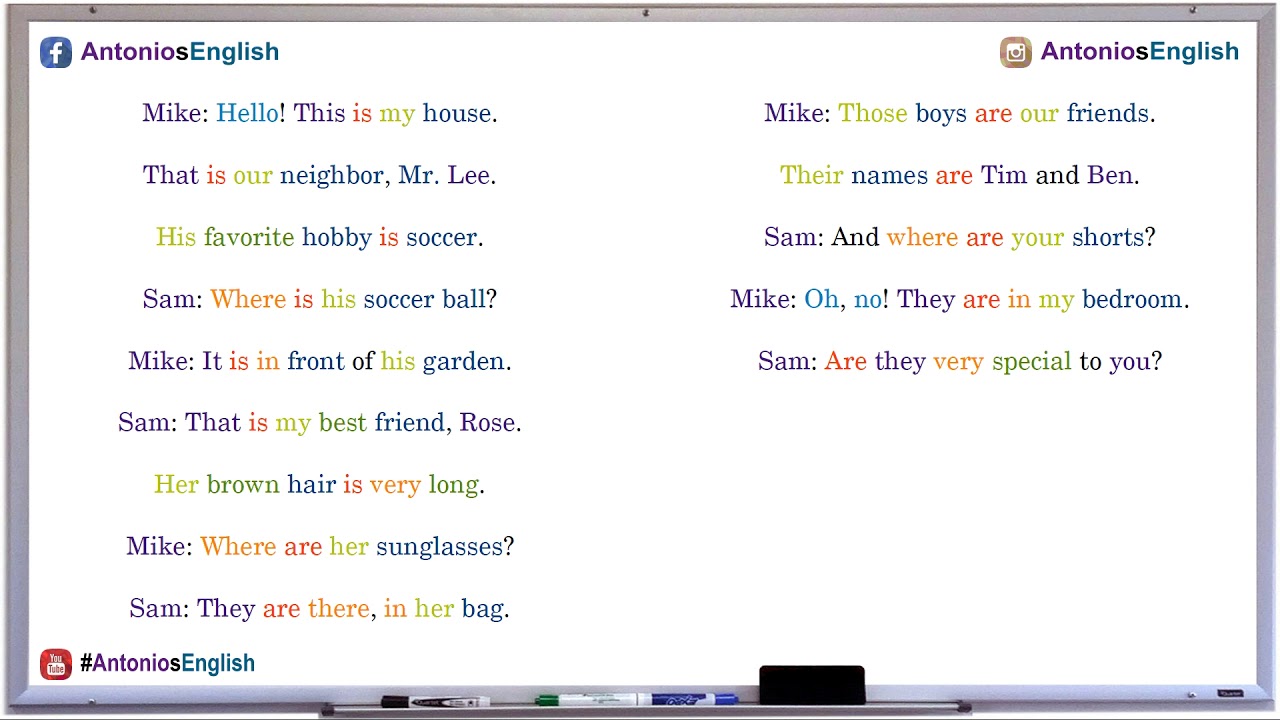This screenshot has width=1280, height=720.
Task: Click the line "Sam: Are they very special to you?"
Action: tap(960, 361)
